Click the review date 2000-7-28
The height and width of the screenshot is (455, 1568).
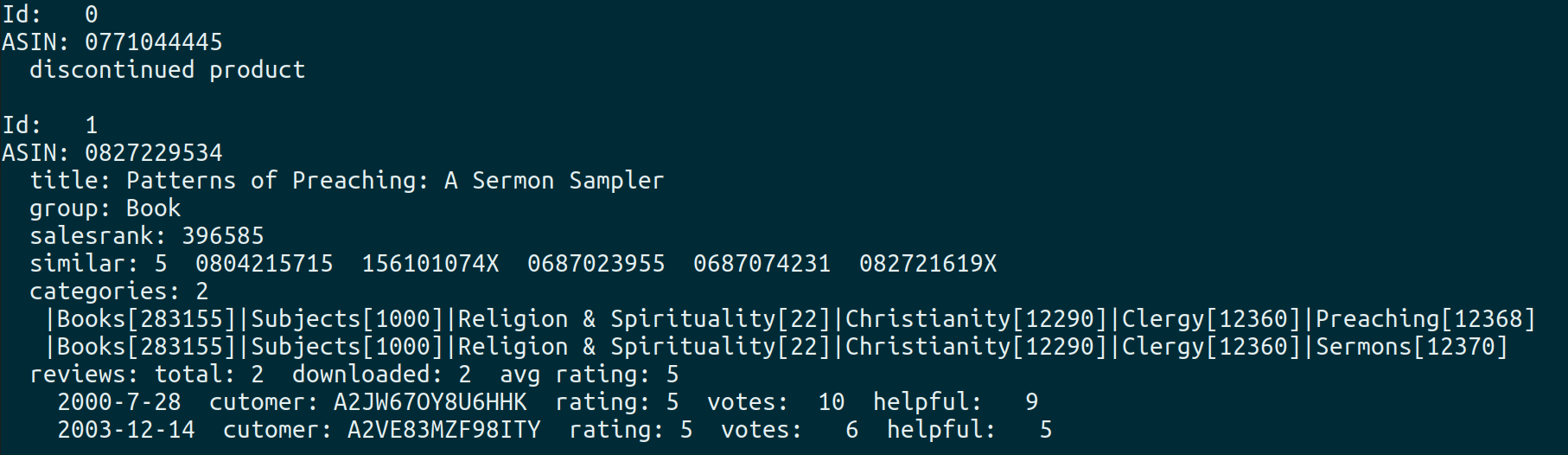[x=118, y=402]
